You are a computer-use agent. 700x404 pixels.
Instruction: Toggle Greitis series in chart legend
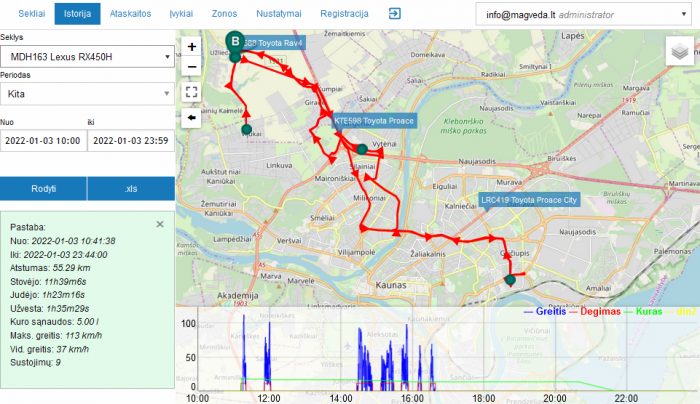(546, 312)
